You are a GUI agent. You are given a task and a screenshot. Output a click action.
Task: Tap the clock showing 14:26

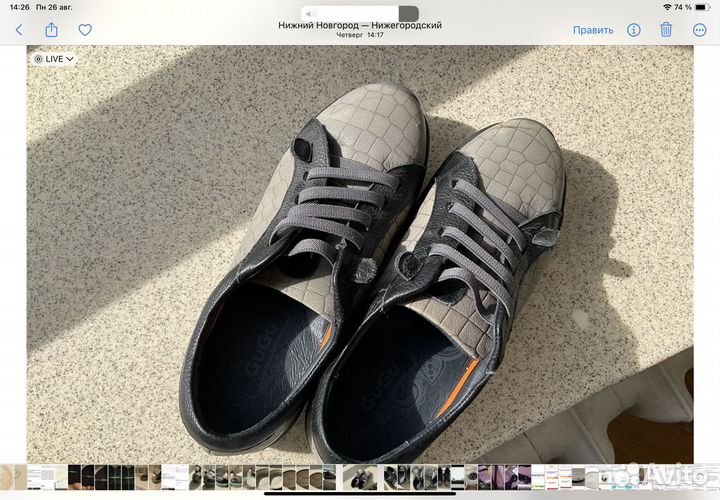tap(17, 7)
